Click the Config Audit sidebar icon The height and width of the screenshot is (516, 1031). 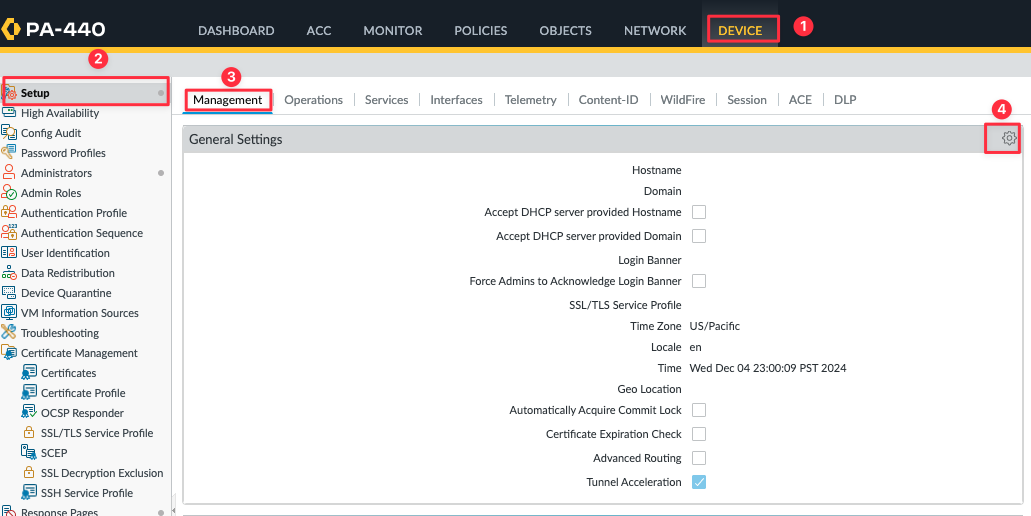(9, 133)
